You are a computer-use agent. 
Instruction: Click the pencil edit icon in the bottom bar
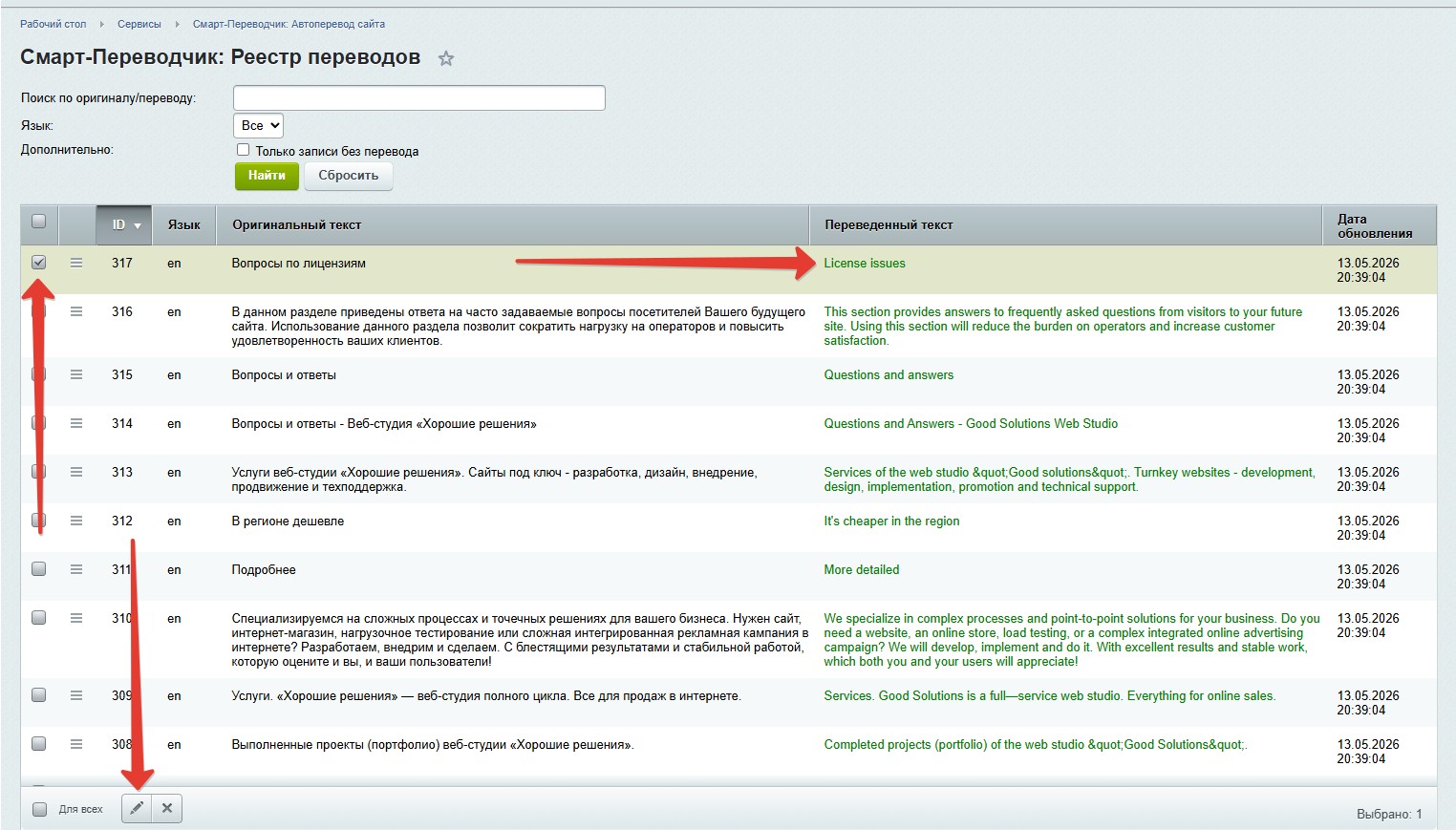(x=137, y=808)
